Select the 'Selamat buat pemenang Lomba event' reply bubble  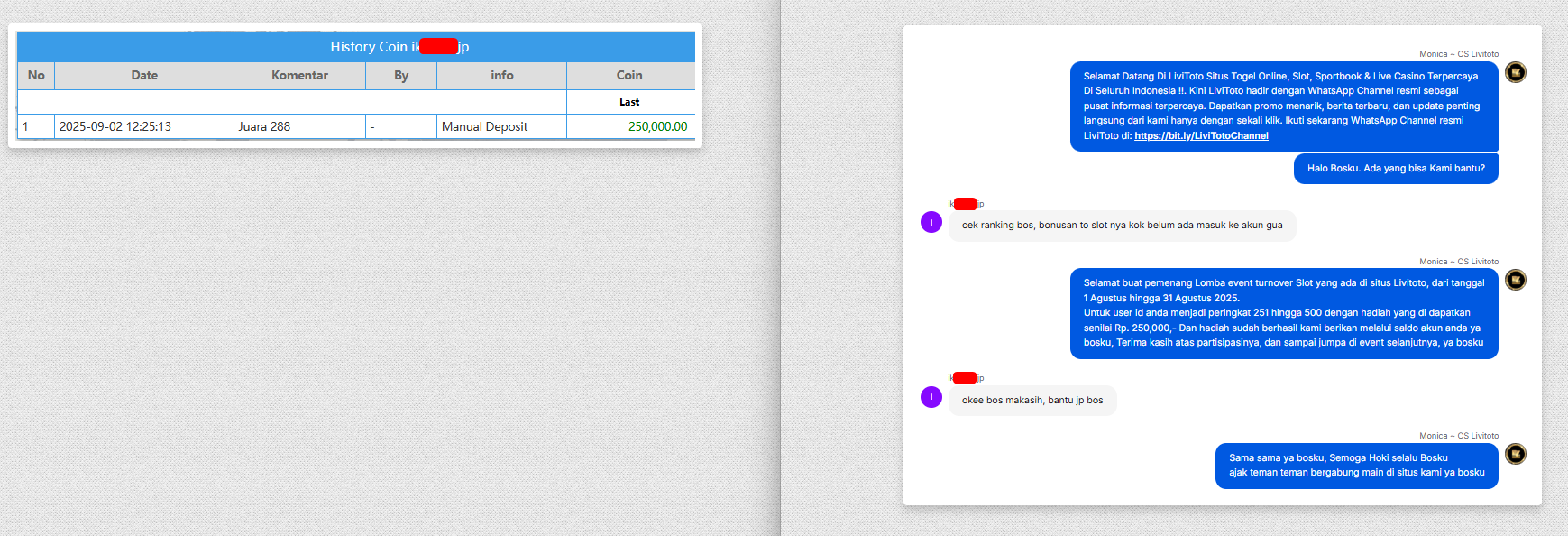1284,313
